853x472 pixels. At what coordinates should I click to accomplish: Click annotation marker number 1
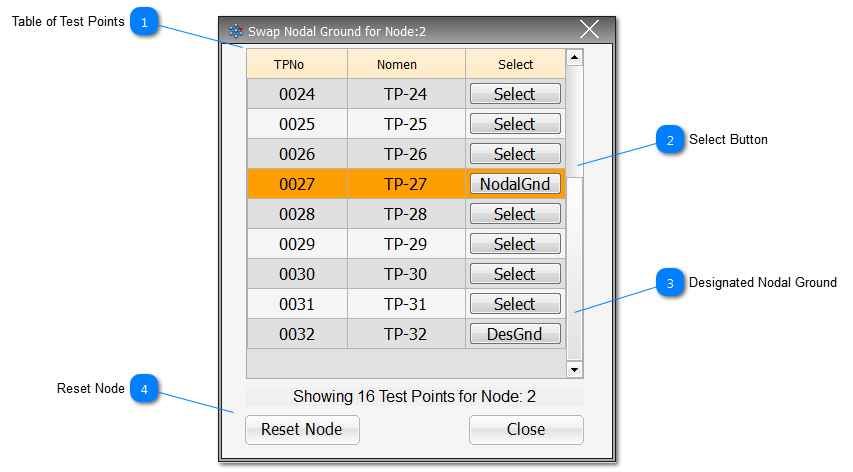pyautogui.click(x=145, y=22)
